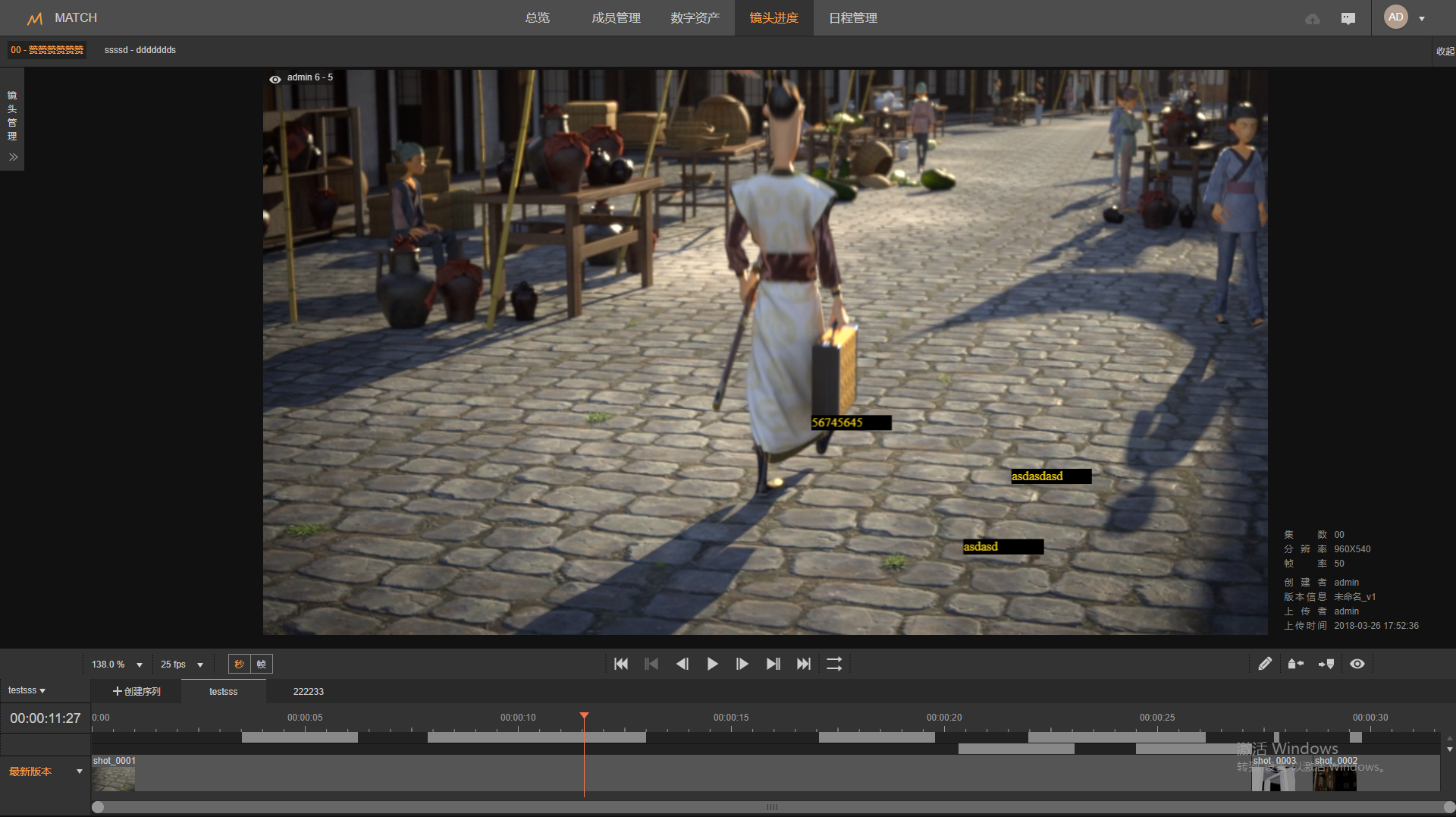Image resolution: width=1456 pixels, height=817 pixels.
Task: Click the 未命名_v1 version info
Action: click(x=1354, y=598)
